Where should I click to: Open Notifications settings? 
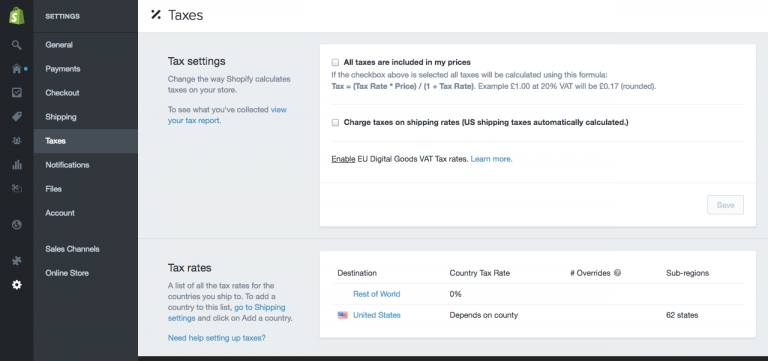(x=85, y=165)
